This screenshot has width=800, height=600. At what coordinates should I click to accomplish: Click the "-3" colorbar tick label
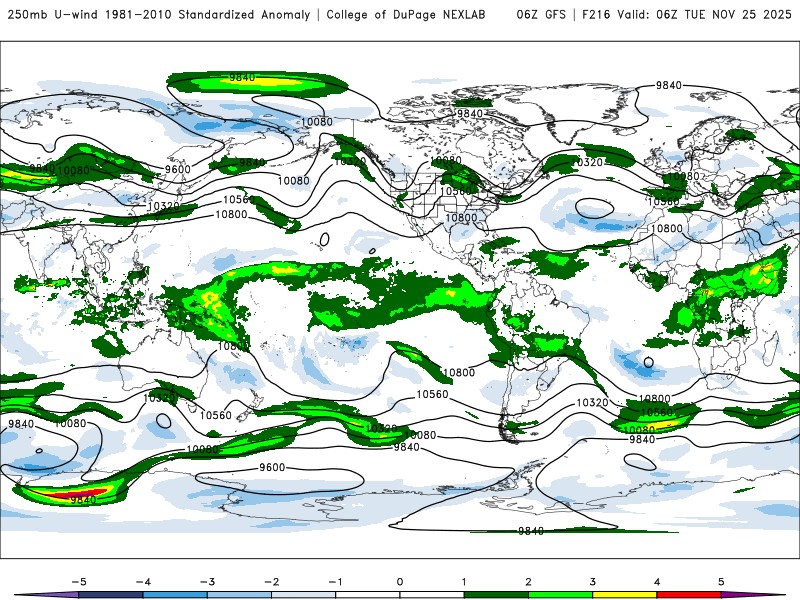207,582
